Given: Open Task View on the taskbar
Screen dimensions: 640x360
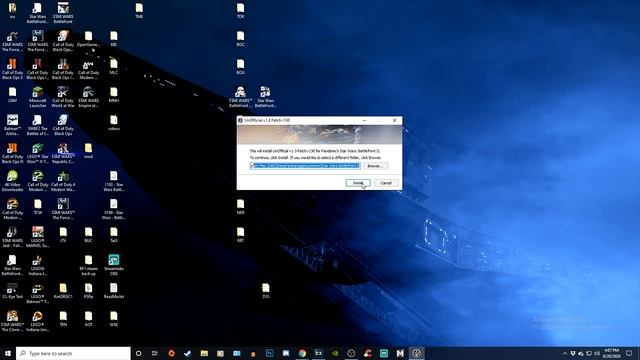Looking at the screenshot, I should click(x=155, y=353).
